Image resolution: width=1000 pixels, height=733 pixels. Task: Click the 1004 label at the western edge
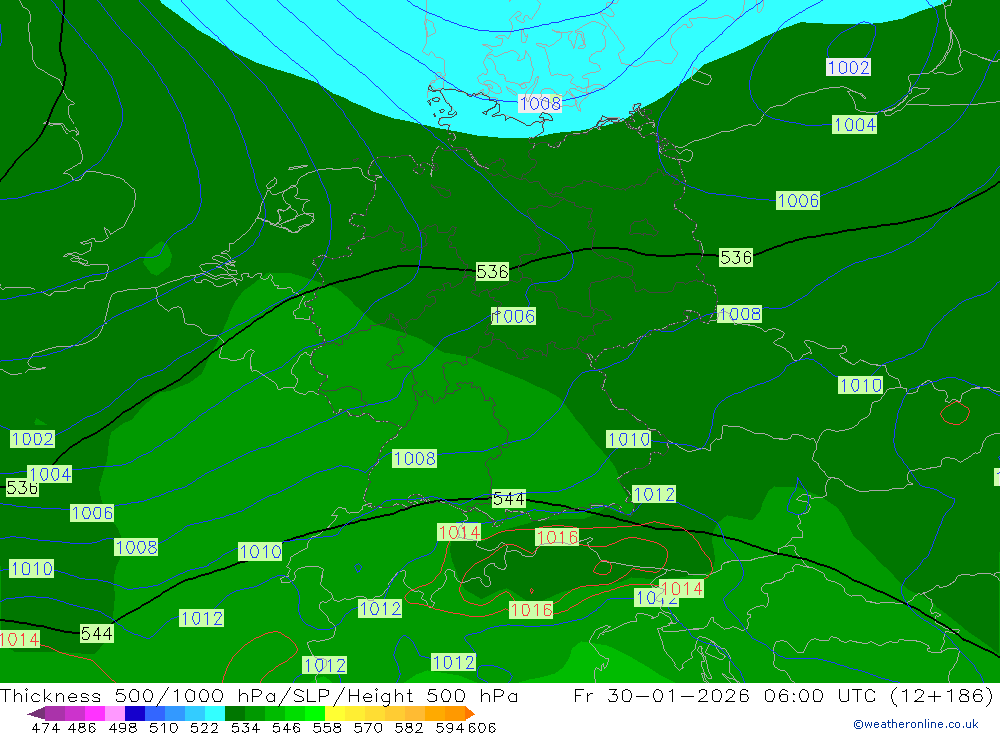tap(50, 474)
